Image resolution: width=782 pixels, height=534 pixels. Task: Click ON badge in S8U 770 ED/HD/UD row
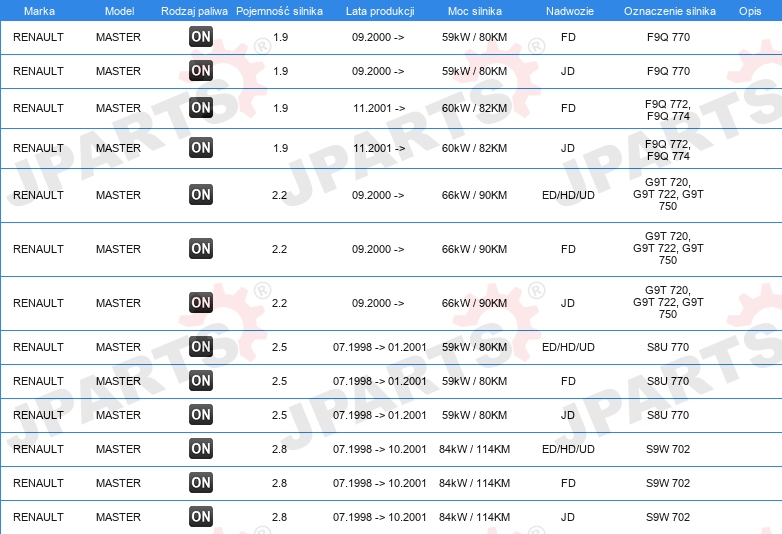tap(201, 347)
